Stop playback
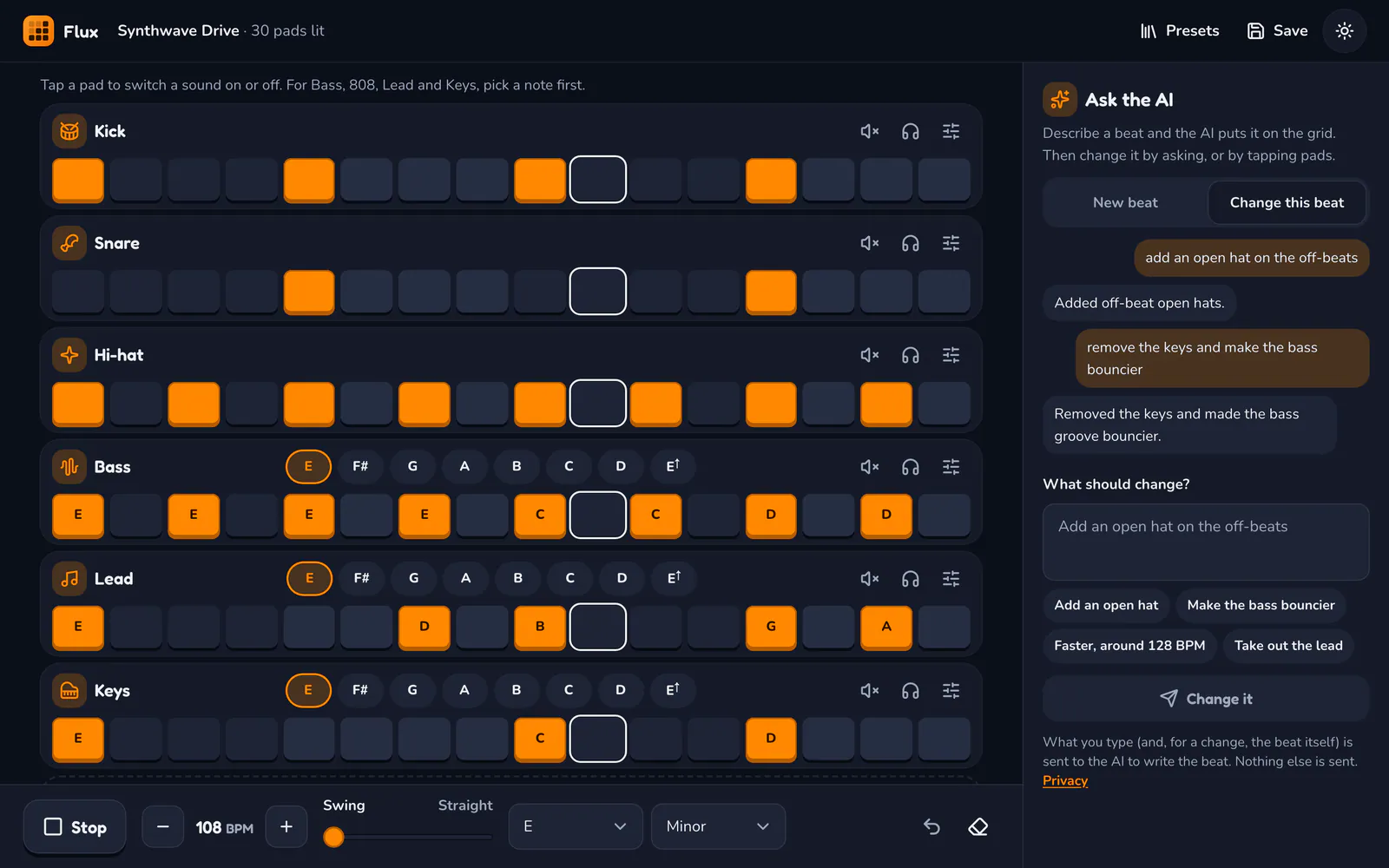Viewport: 1389px width, 868px height. 76,827
